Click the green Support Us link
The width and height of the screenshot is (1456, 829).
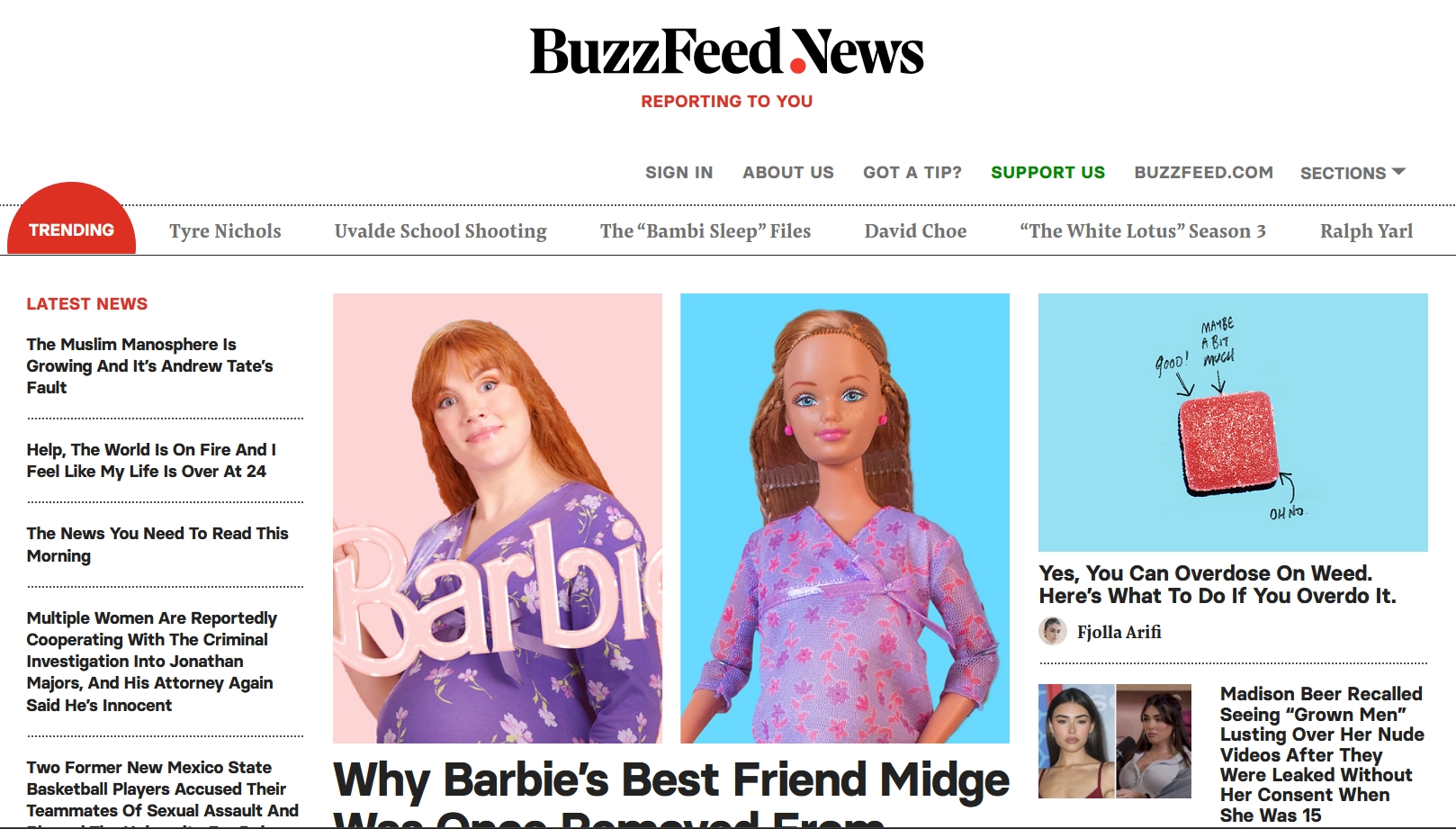pos(1047,172)
